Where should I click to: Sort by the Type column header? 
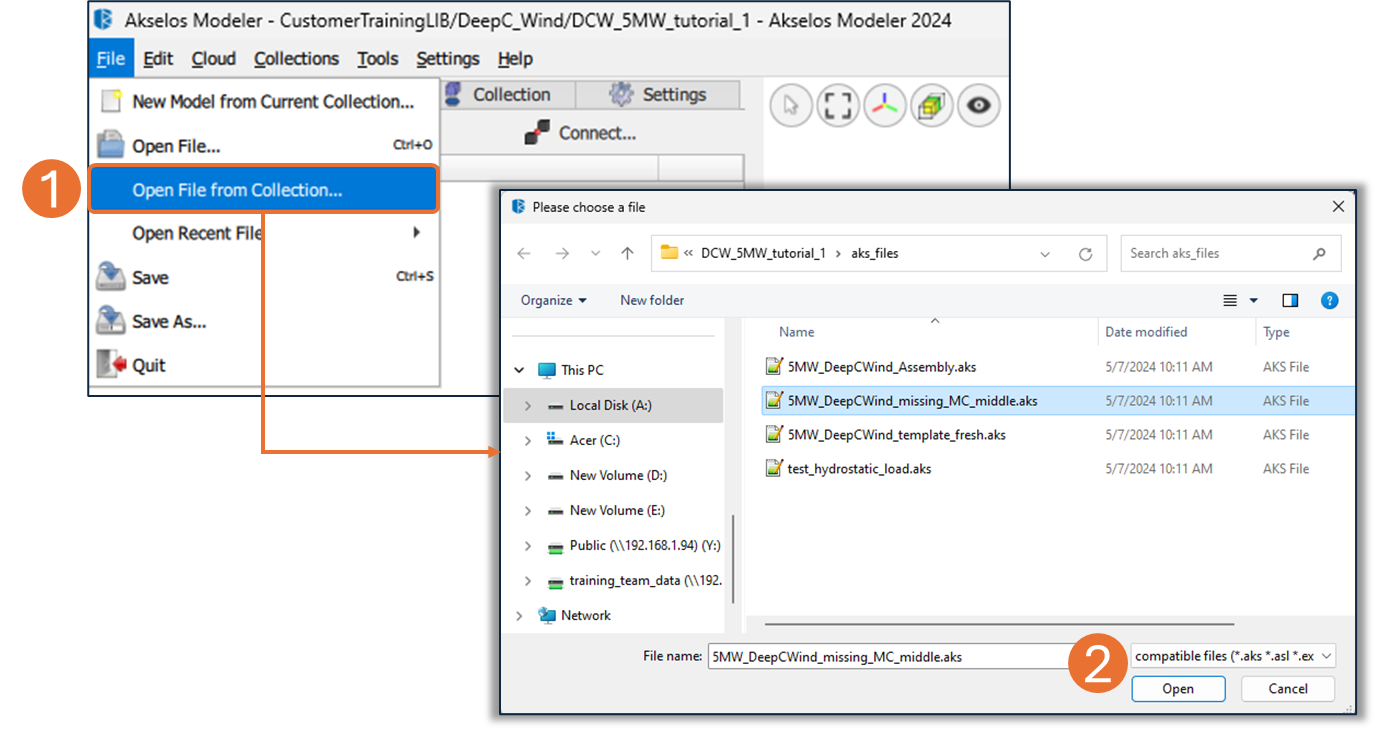click(1276, 332)
